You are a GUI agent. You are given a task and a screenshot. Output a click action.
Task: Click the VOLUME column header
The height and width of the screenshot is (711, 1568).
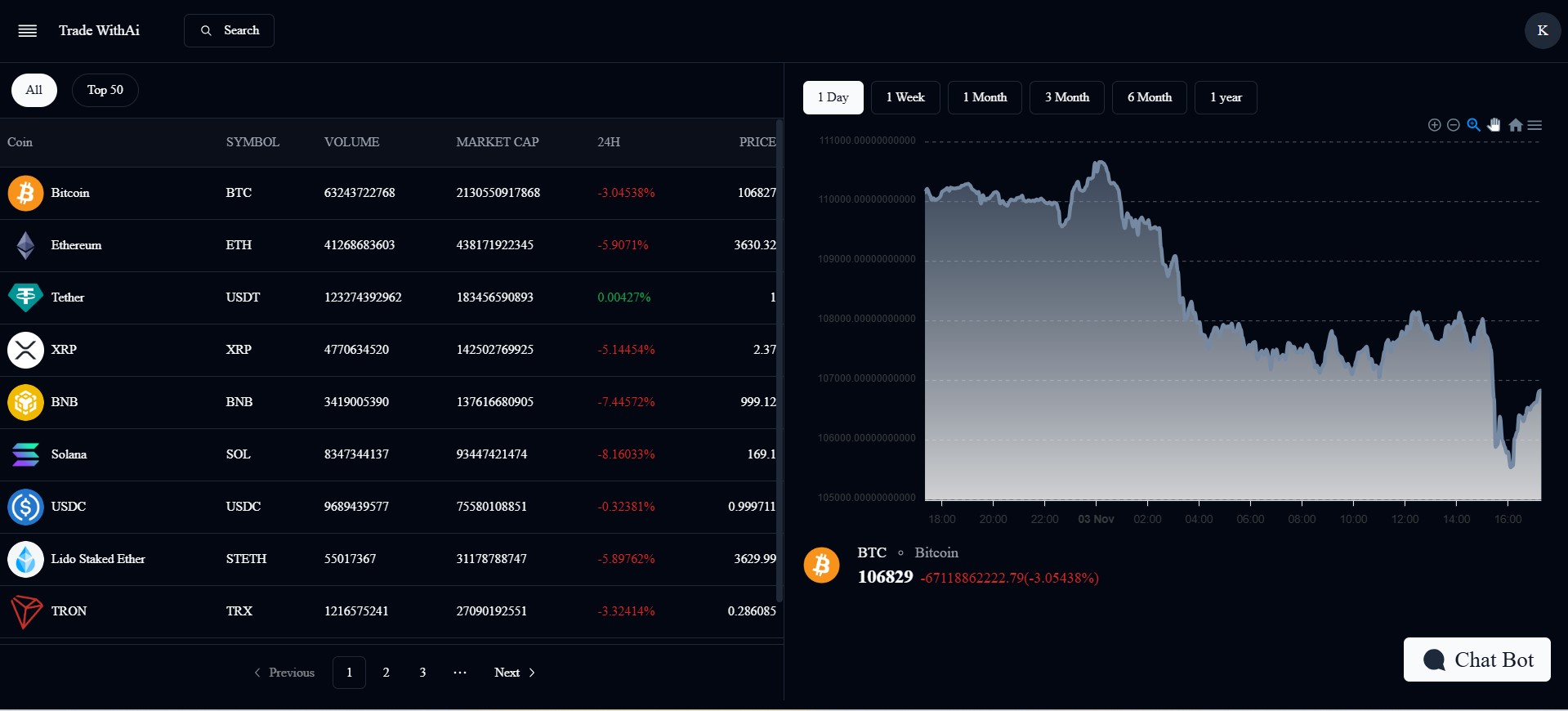(x=351, y=142)
